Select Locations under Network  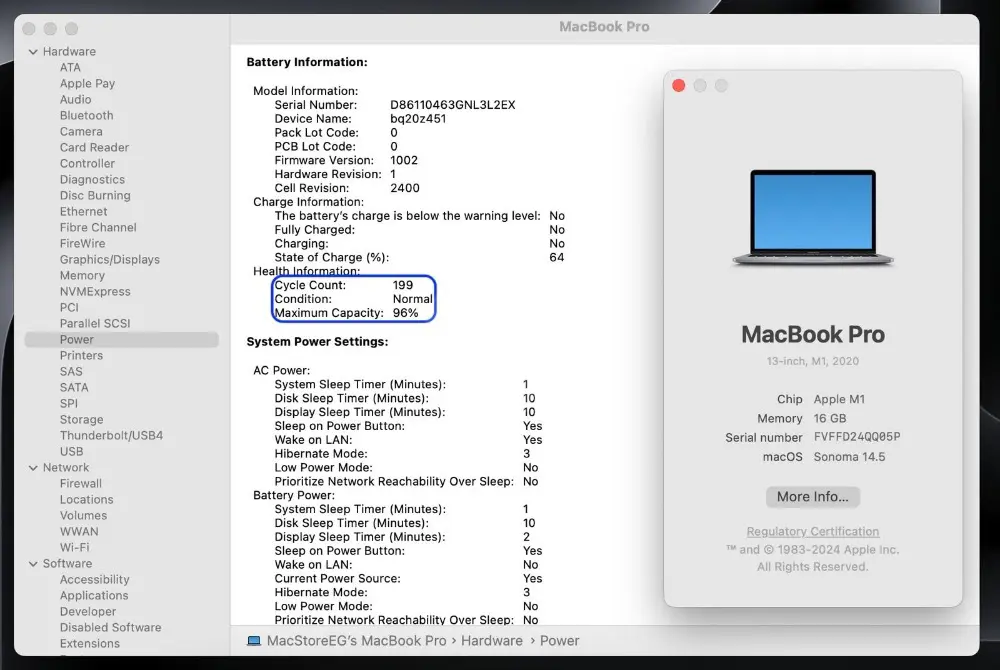87,500
